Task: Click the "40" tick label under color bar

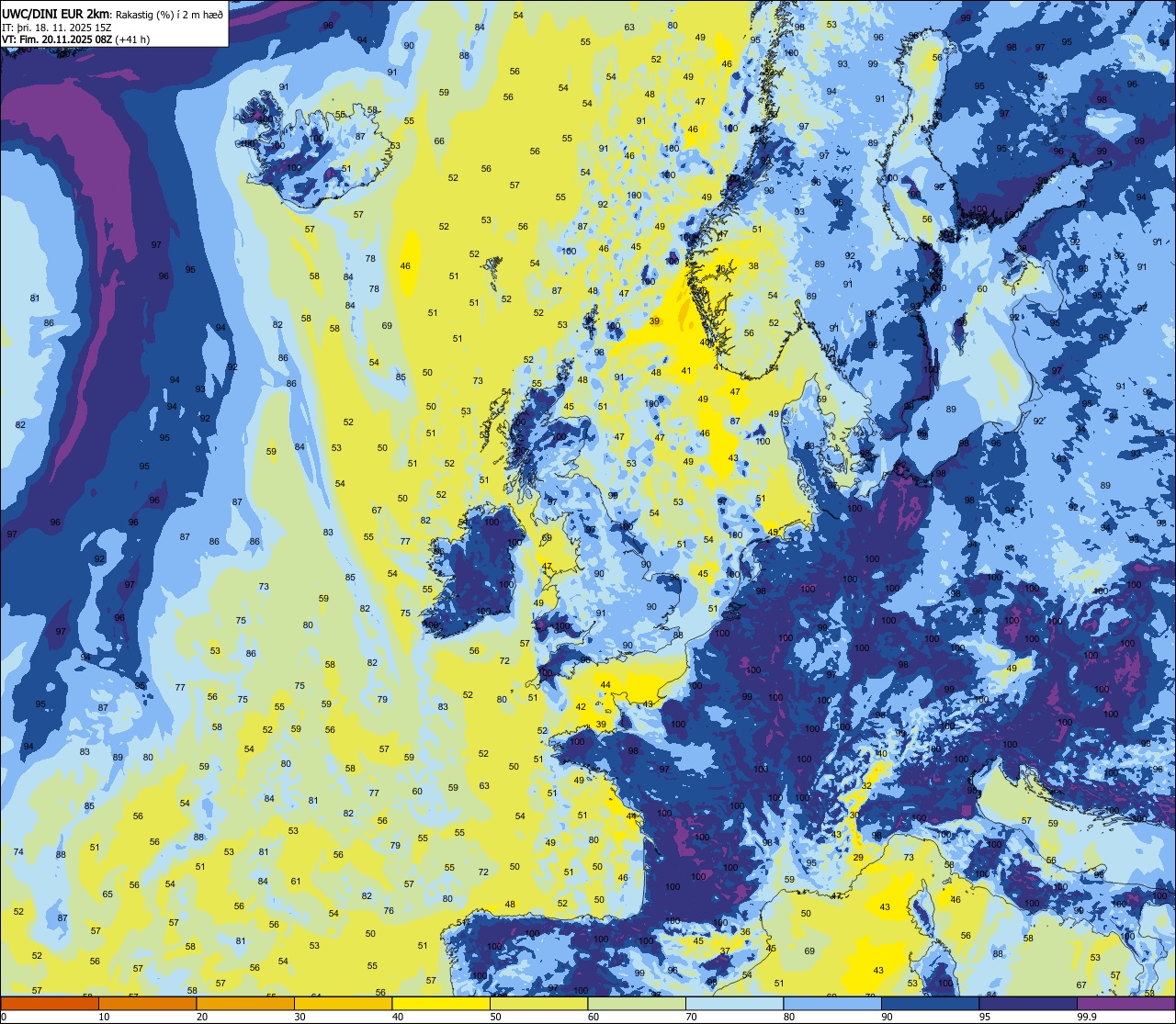Action: pyautogui.click(x=398, y=1017)
